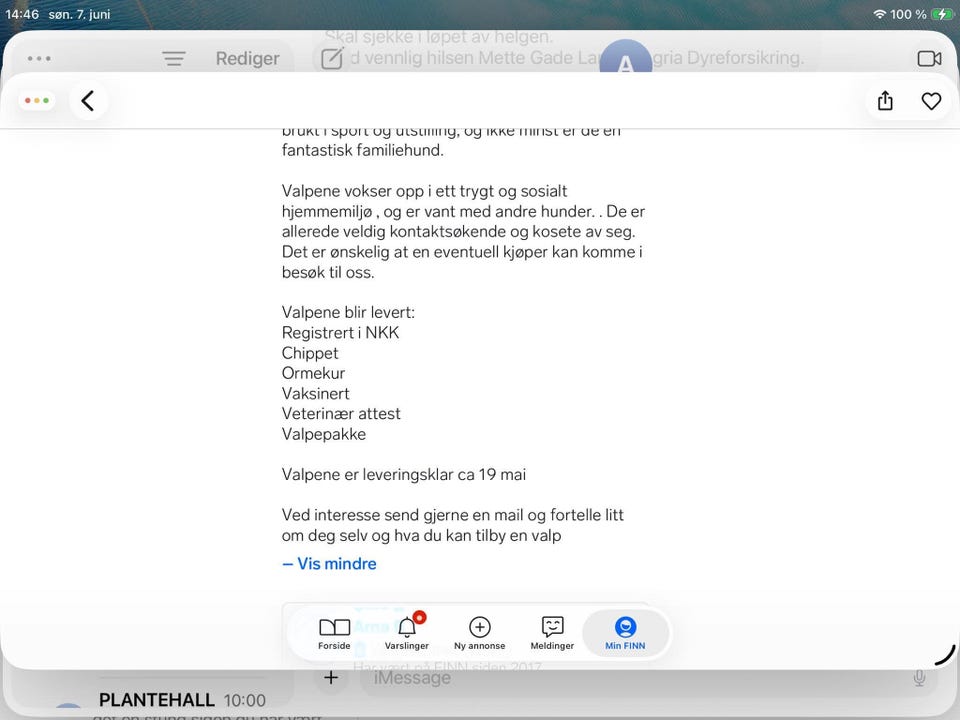Screen dimensions: 960x720
Task: Select text 'Ormekur'
Action: coord(313,373)
